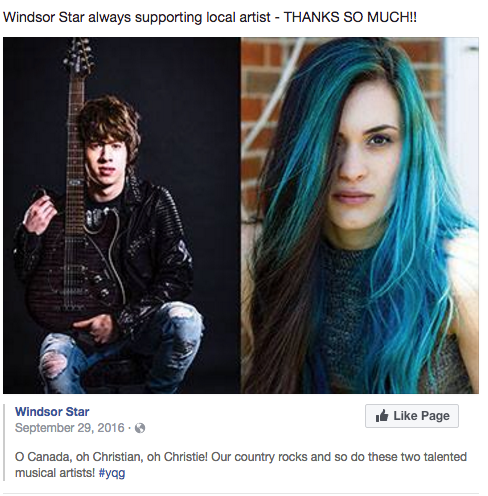Click the vertical quote bar beside shared post
The height and width of the screenshot is (496, 488).
tap(4, 442)
